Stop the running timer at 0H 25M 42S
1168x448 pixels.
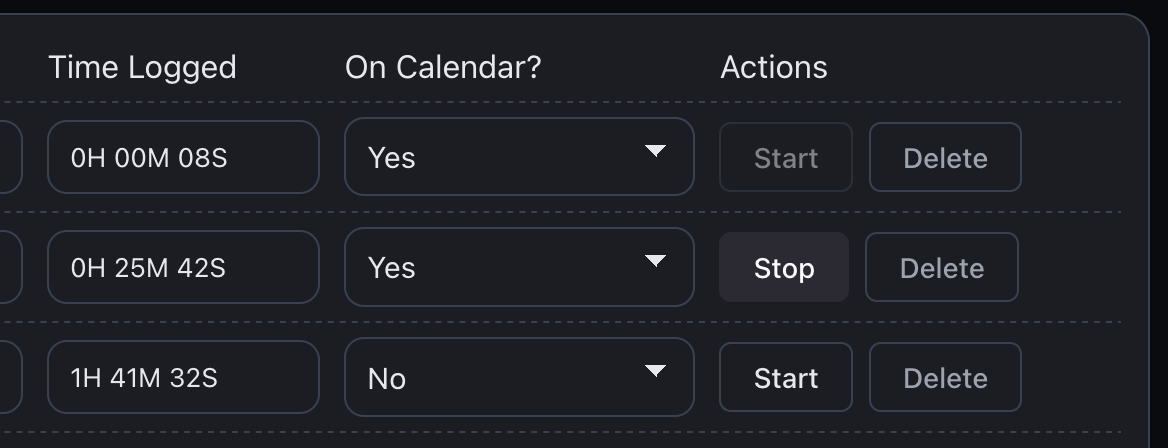(x=784, y=267)
